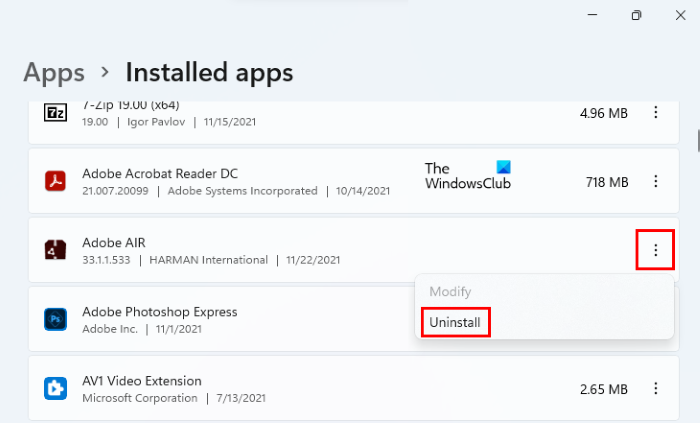Open three-dot menu for Adobe Acrobat Reader

click(x=656, y=182)
